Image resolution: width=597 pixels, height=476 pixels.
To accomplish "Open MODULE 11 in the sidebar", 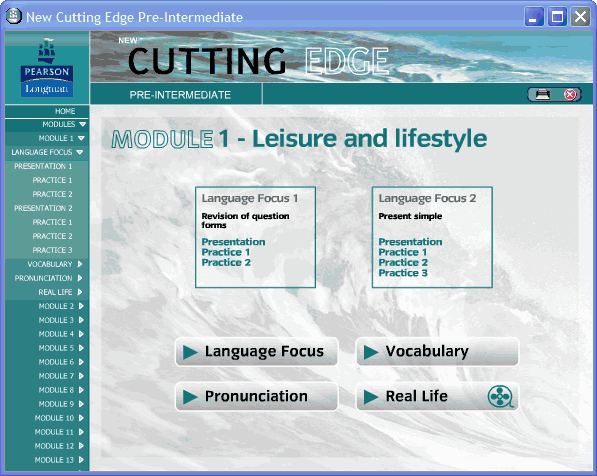I will tap(54, 432).
